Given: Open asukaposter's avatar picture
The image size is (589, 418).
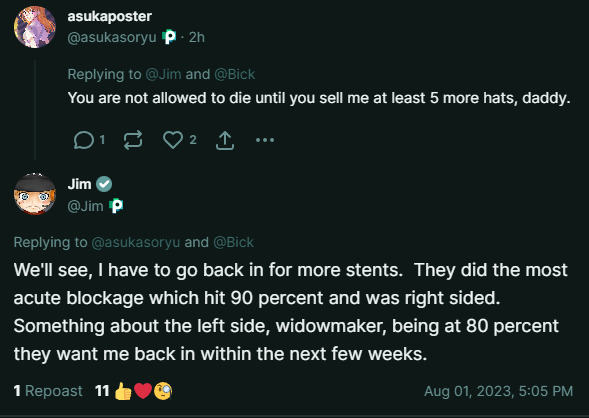Looking at the screenshot, I should [x=35, y=27].
